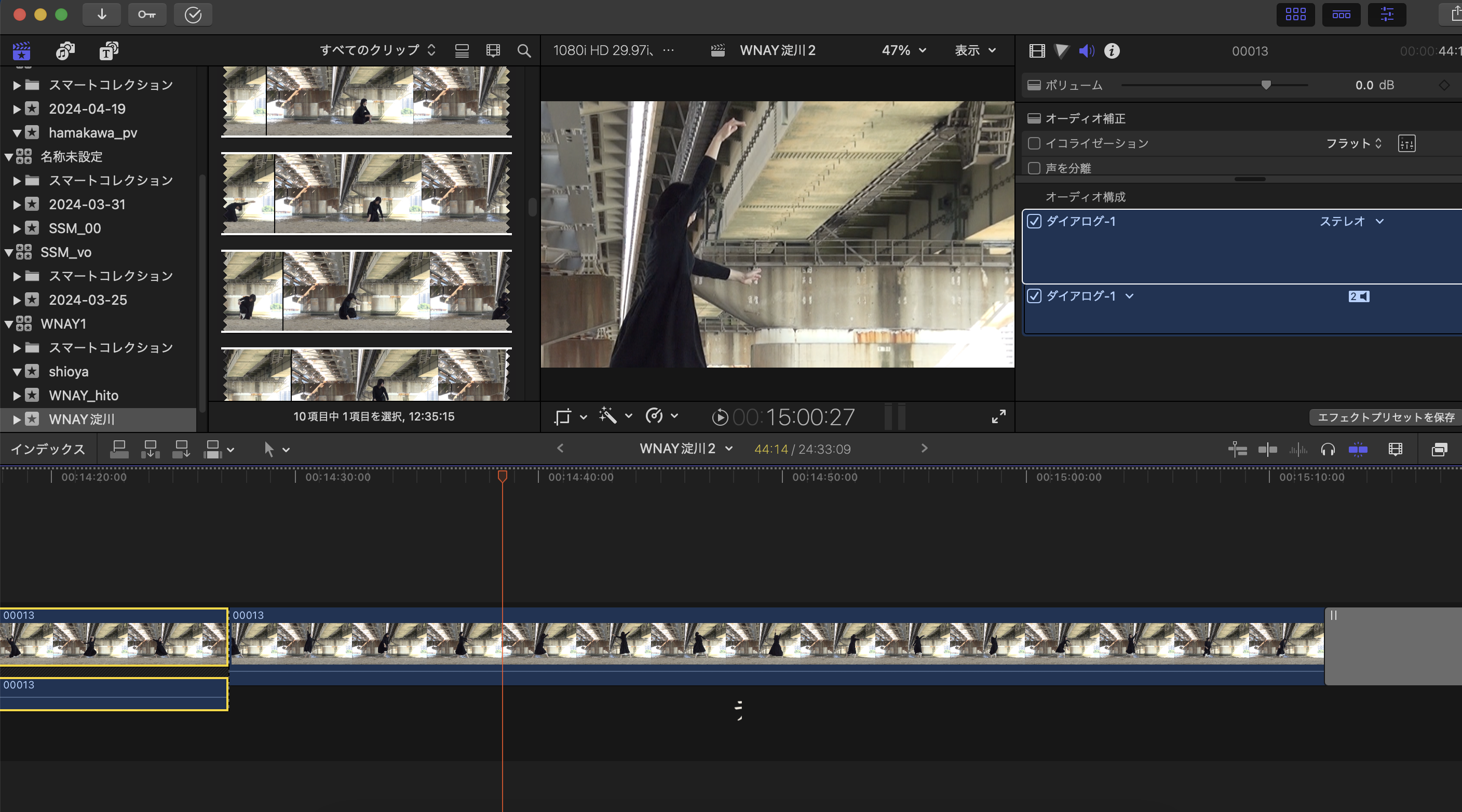Toggle the timeline snapping icon

coord(1358,450)
